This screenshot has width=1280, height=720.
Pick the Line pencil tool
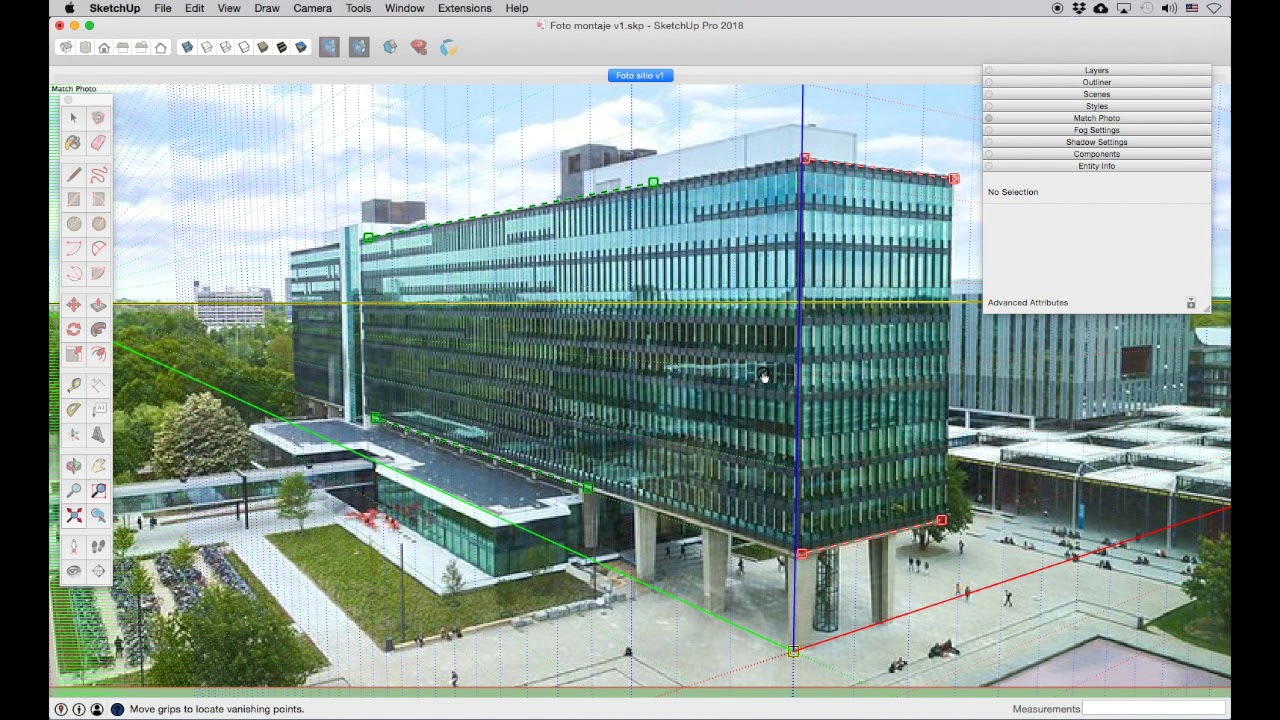coord(73,175)
